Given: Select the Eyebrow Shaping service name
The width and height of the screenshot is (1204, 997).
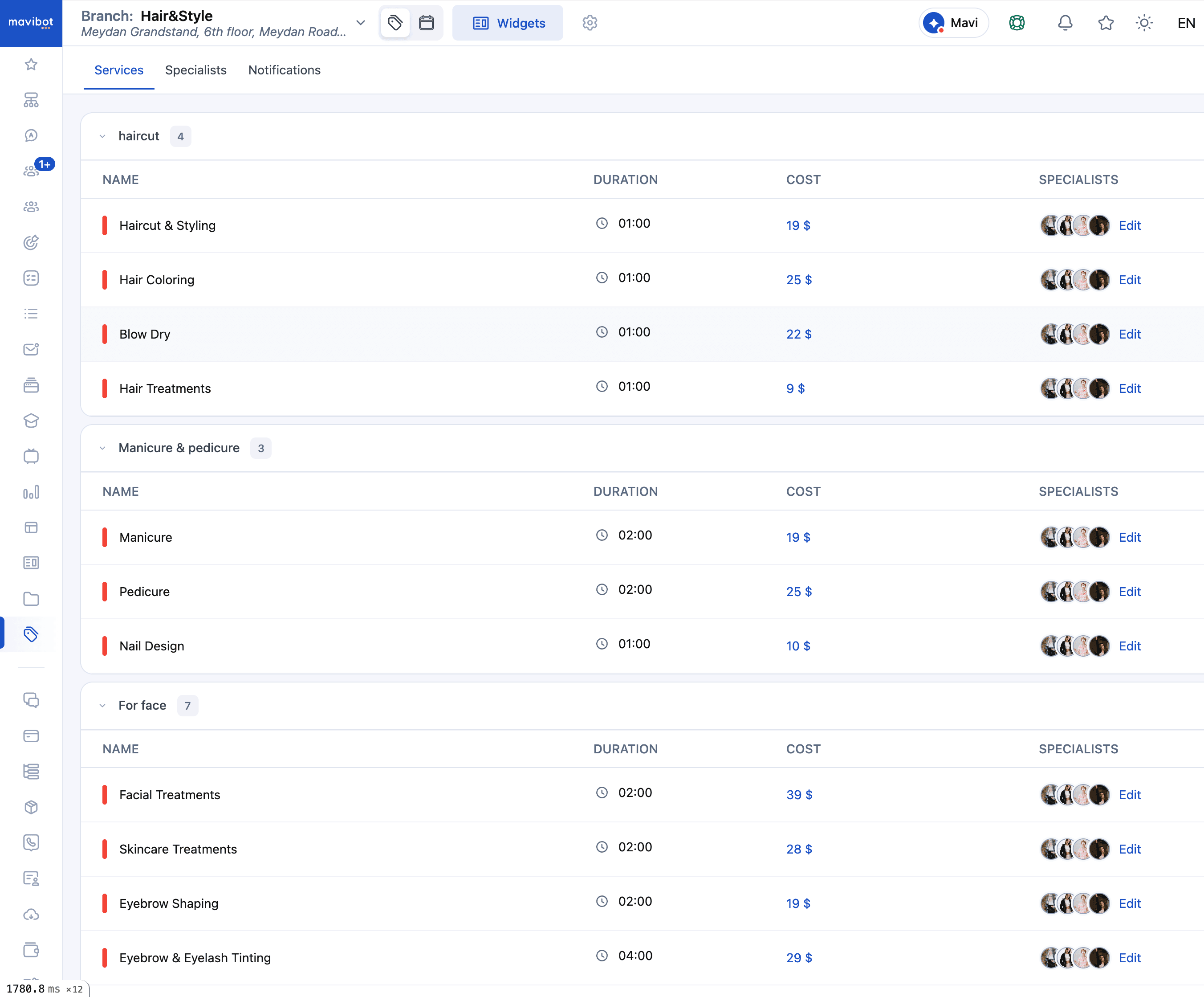Looking at the screenshot, I should [169, 903].
